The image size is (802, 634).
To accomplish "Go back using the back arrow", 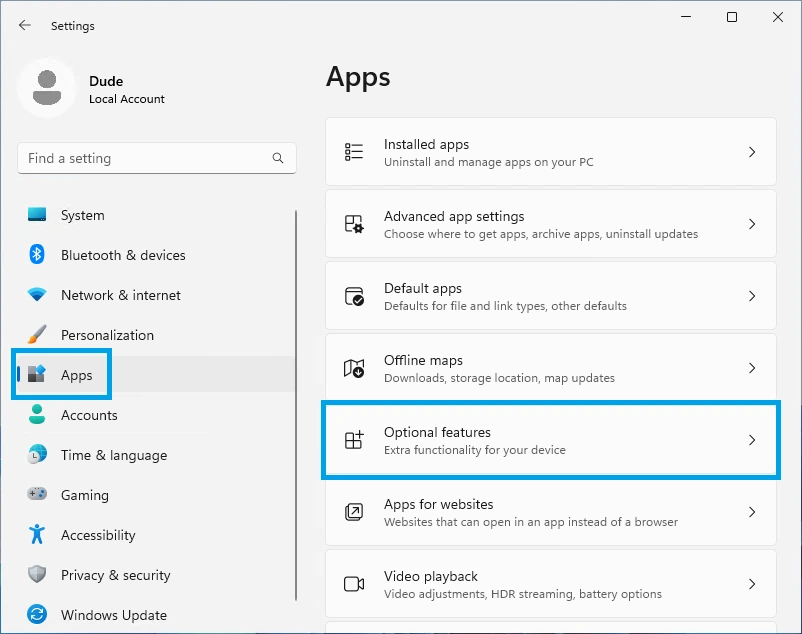I will (x=25, y=25).
